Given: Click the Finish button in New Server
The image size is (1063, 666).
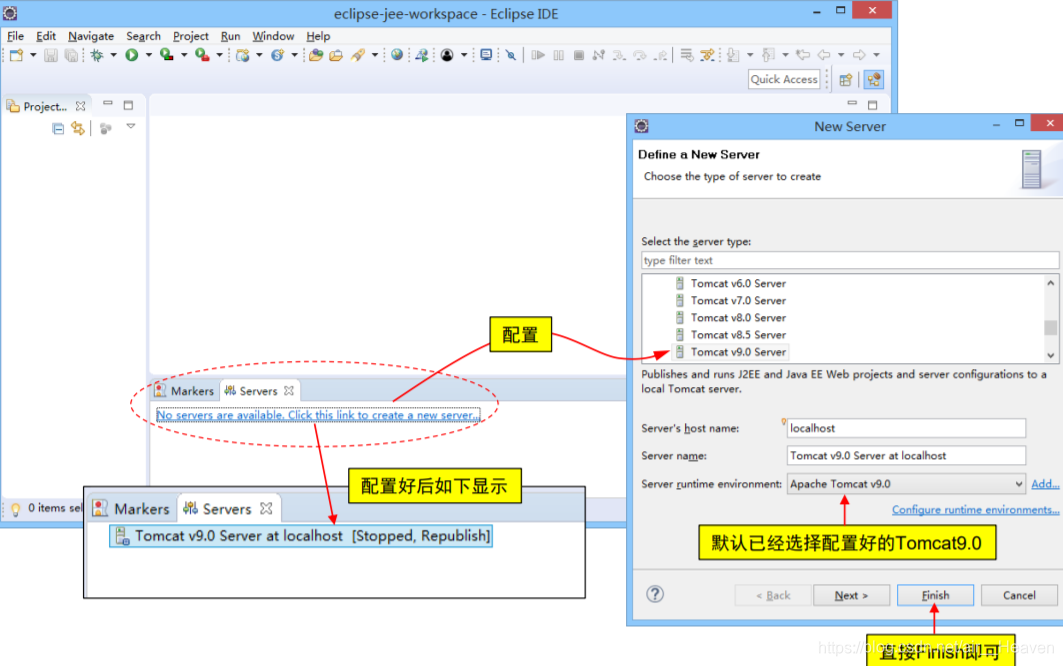Looking at the screenshot, I should tap(935, 595).
